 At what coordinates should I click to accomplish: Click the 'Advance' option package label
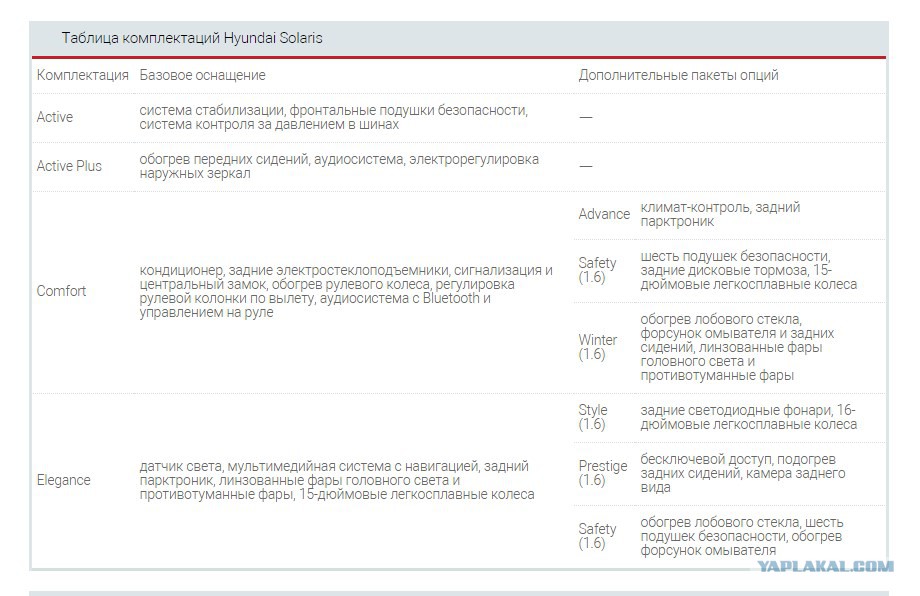tap(604, 214)
